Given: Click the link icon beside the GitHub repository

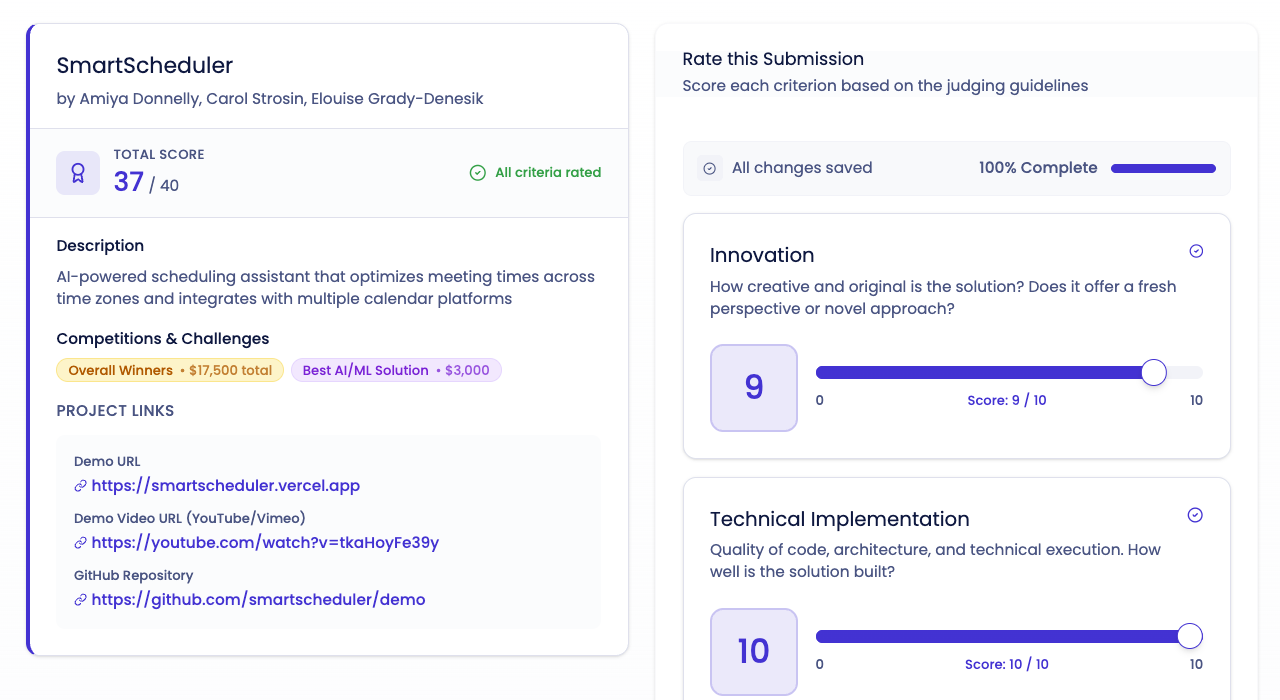Looking at the screenshot, I should pos(80,600).
